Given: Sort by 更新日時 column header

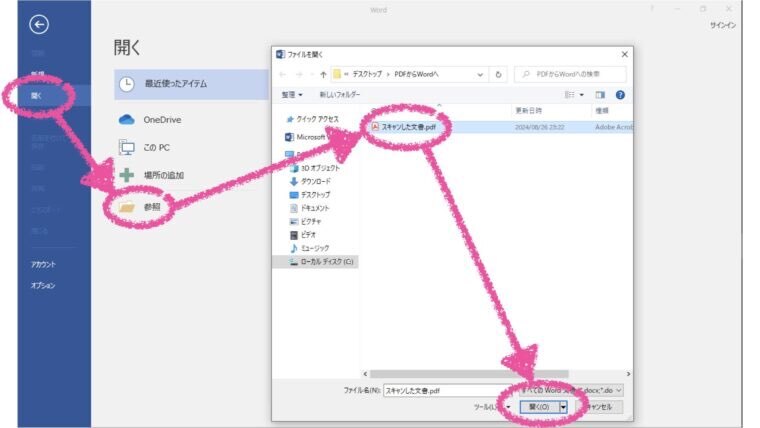Looking at the screenshot, I should [528, 111].
